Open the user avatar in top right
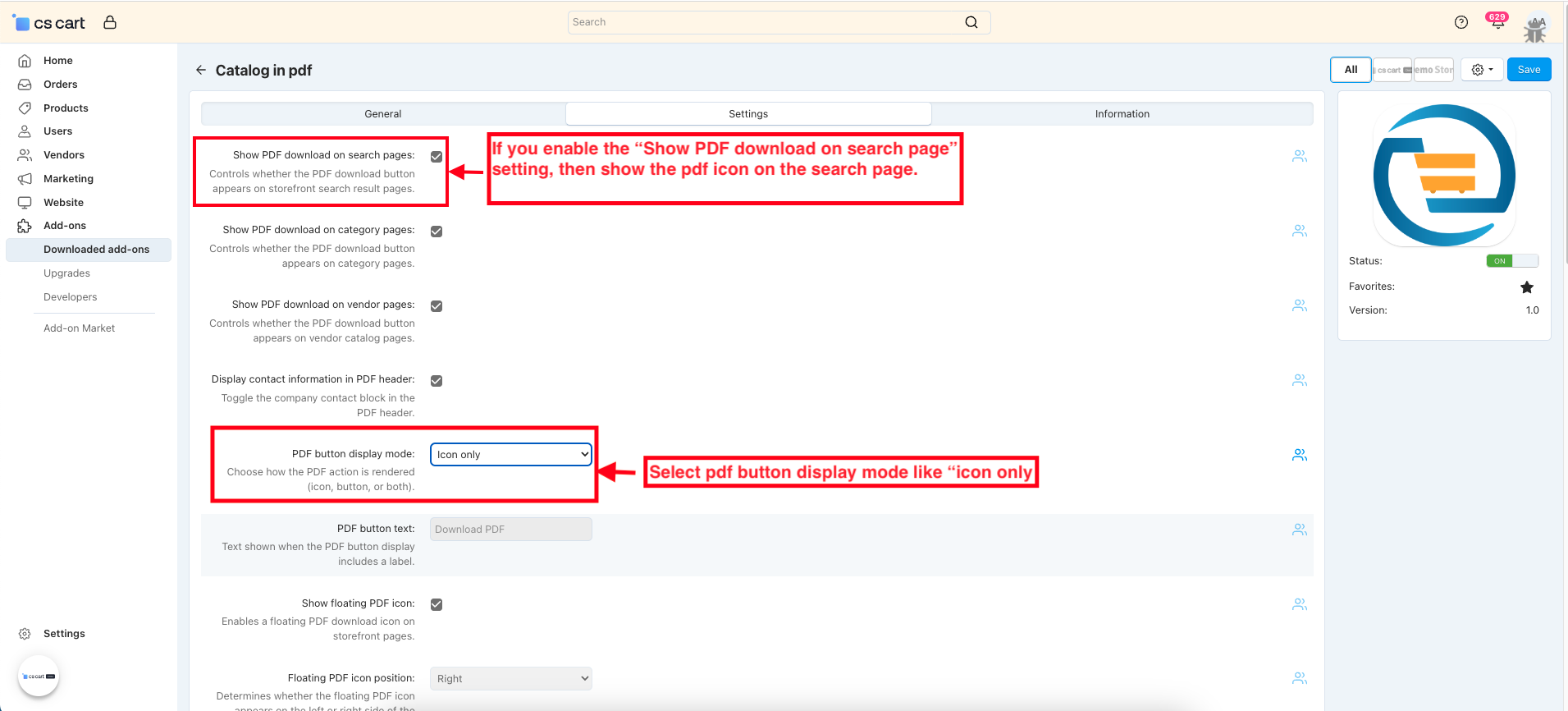Image resolution: width=1568 pixels, height=711 pixels. 1534,28
